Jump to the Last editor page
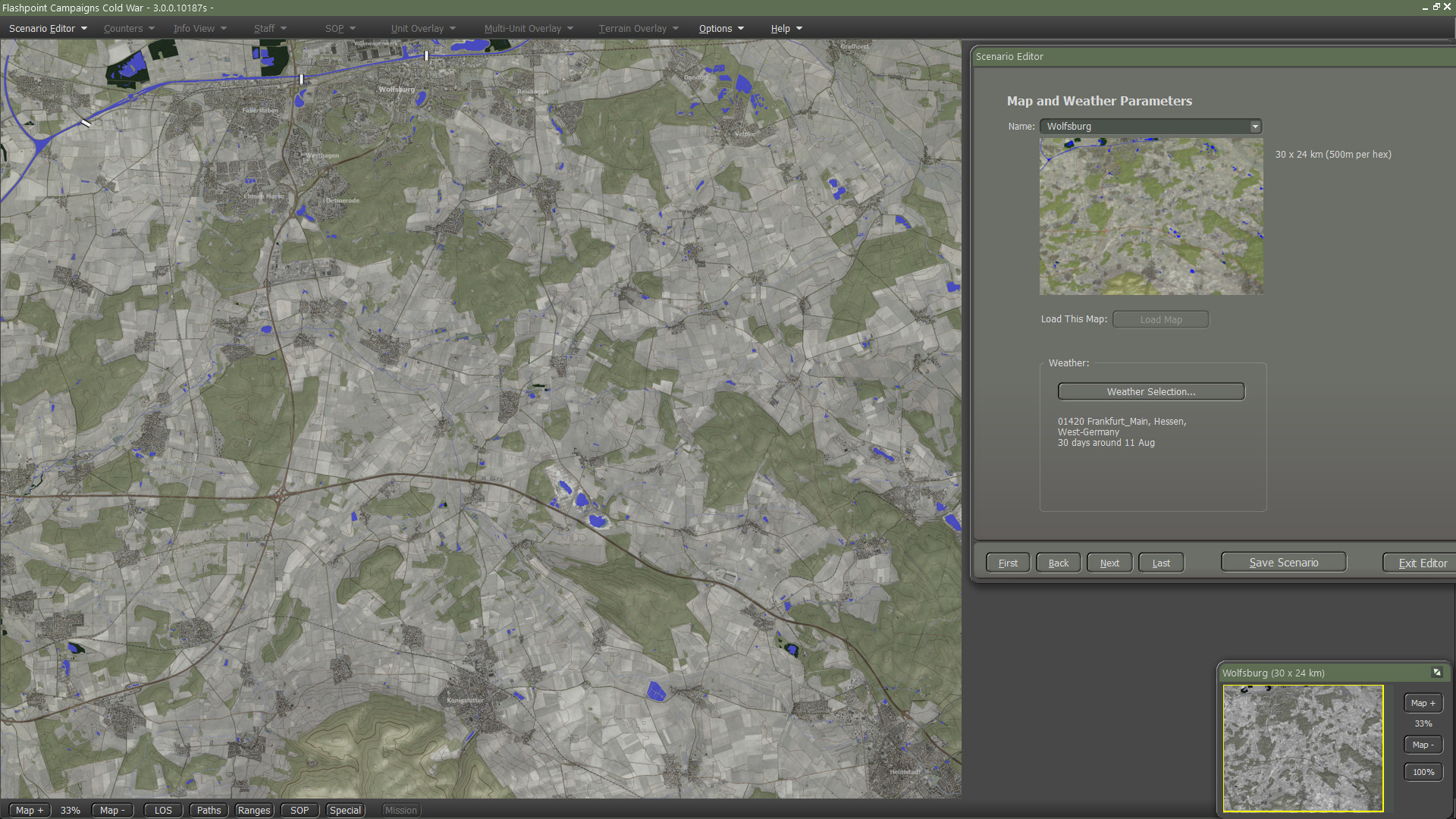This screenshot has height=819, width=1456. (x=1160, y=563)
